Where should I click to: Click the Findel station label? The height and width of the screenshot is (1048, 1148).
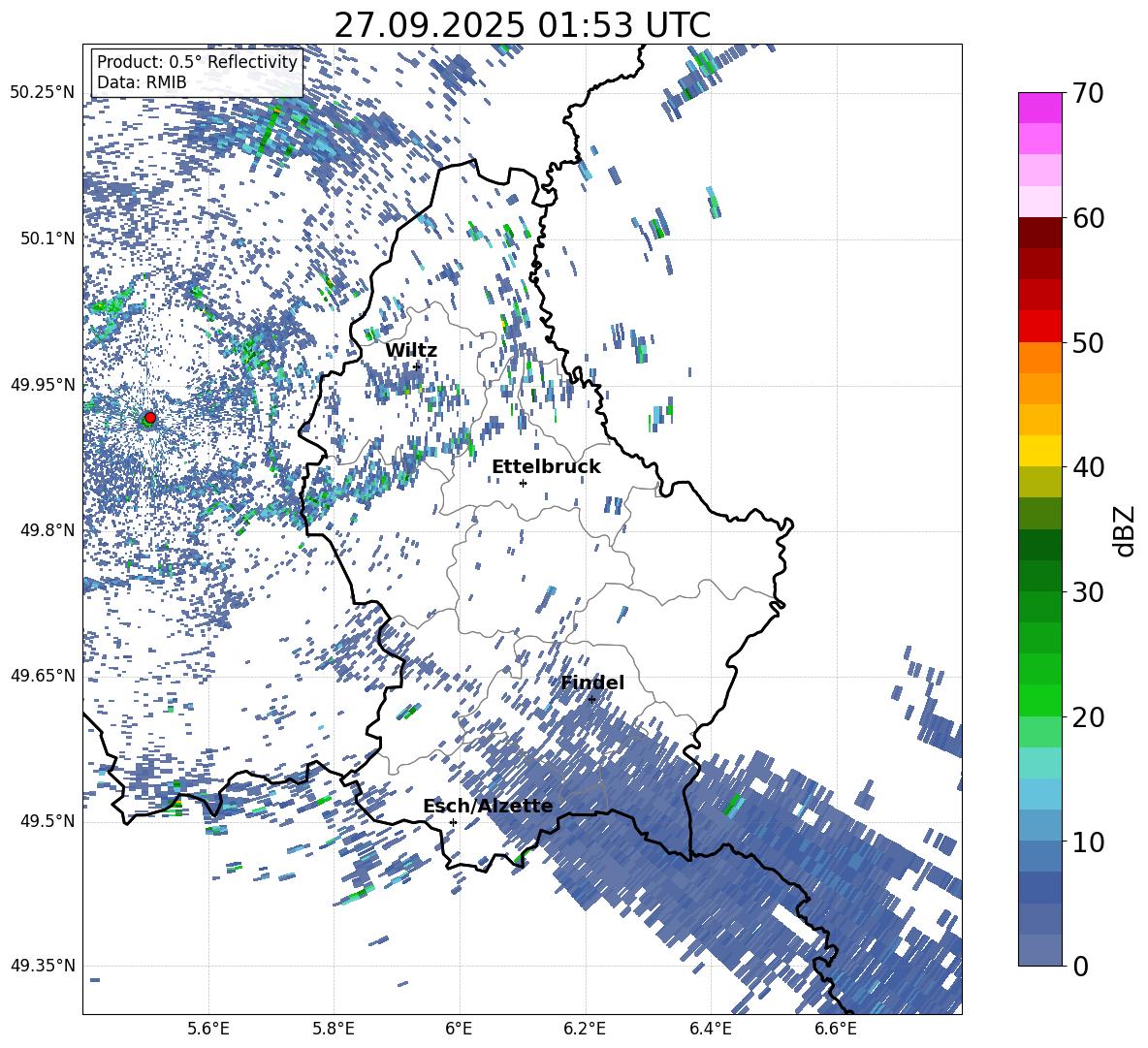(x=592, y=683)
